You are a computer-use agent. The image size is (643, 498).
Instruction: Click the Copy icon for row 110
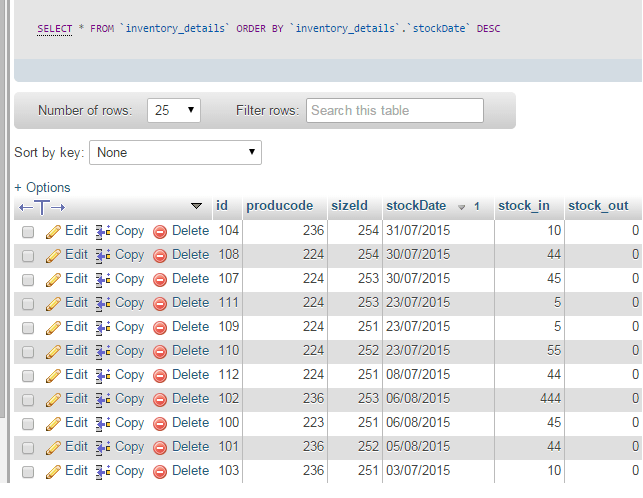[x=103, y=352]
